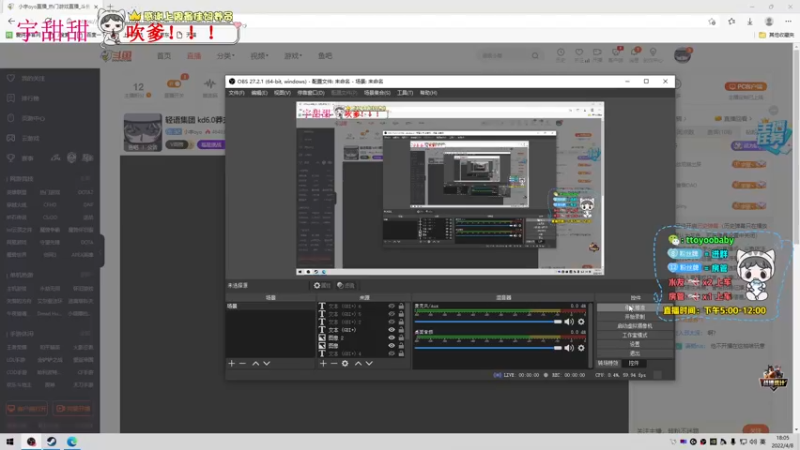Switch to the 转场特效 tab in OBS

tap(608, 363)
